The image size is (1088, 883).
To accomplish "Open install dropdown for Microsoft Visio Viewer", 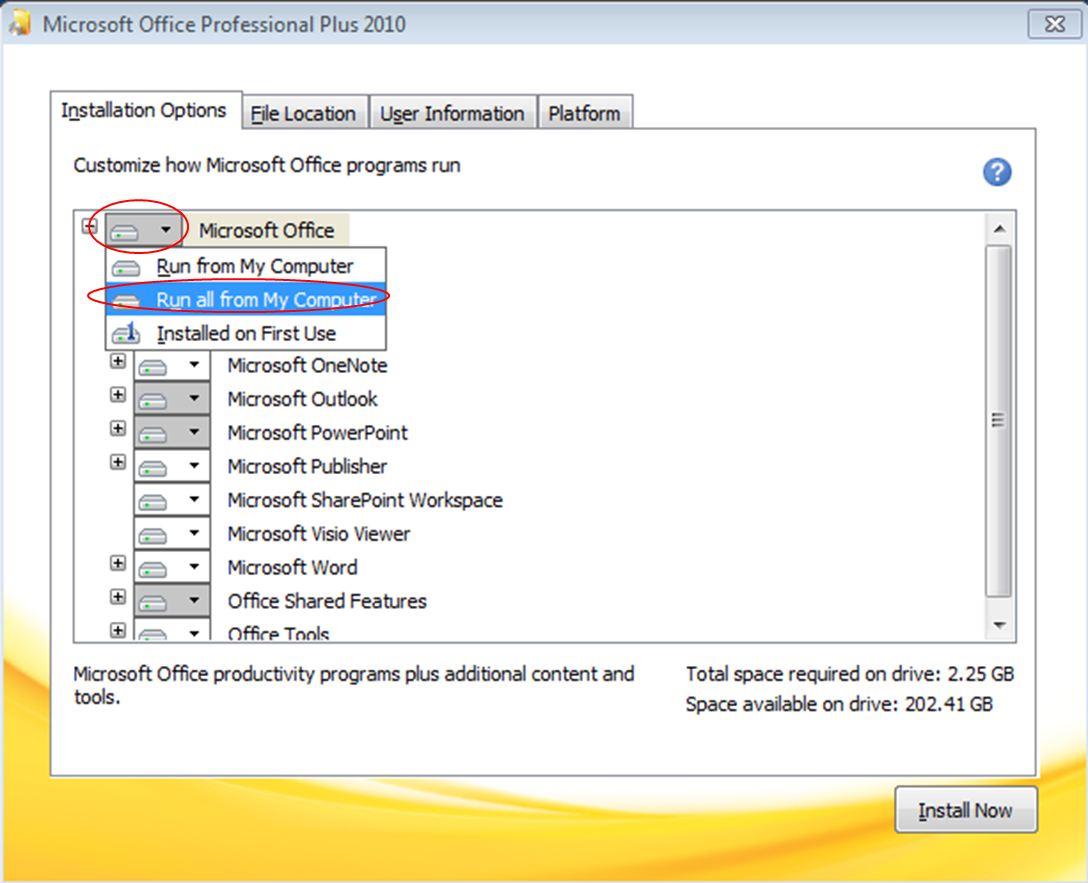I will coord(172,533).
